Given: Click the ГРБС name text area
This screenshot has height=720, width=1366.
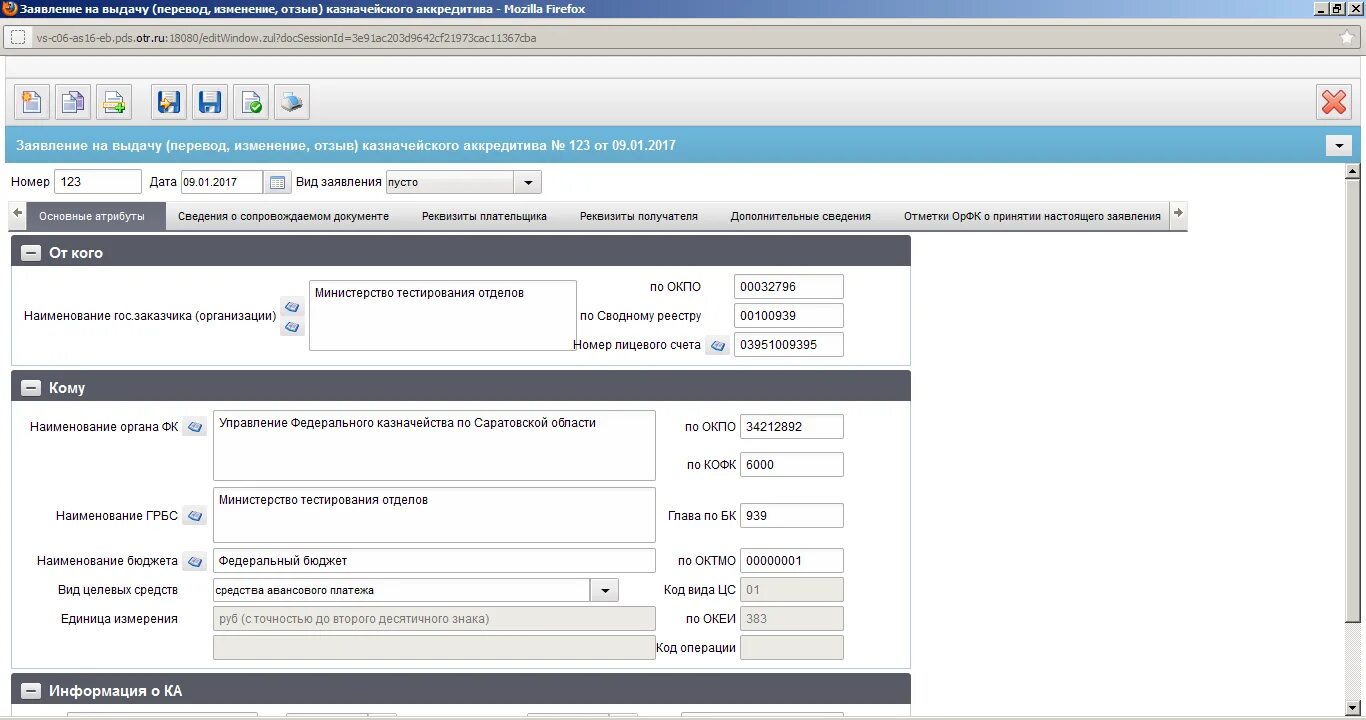Looking at the screenshot, I should click(x=434, y=515).
